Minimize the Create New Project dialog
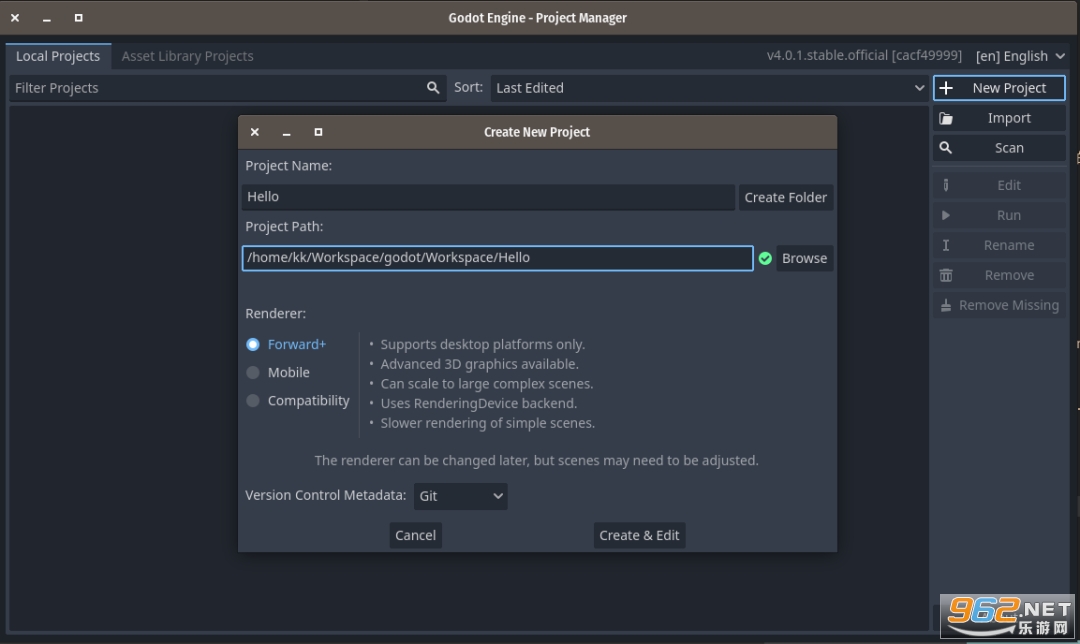This screenshot has height=644, width=1080. 287,133
